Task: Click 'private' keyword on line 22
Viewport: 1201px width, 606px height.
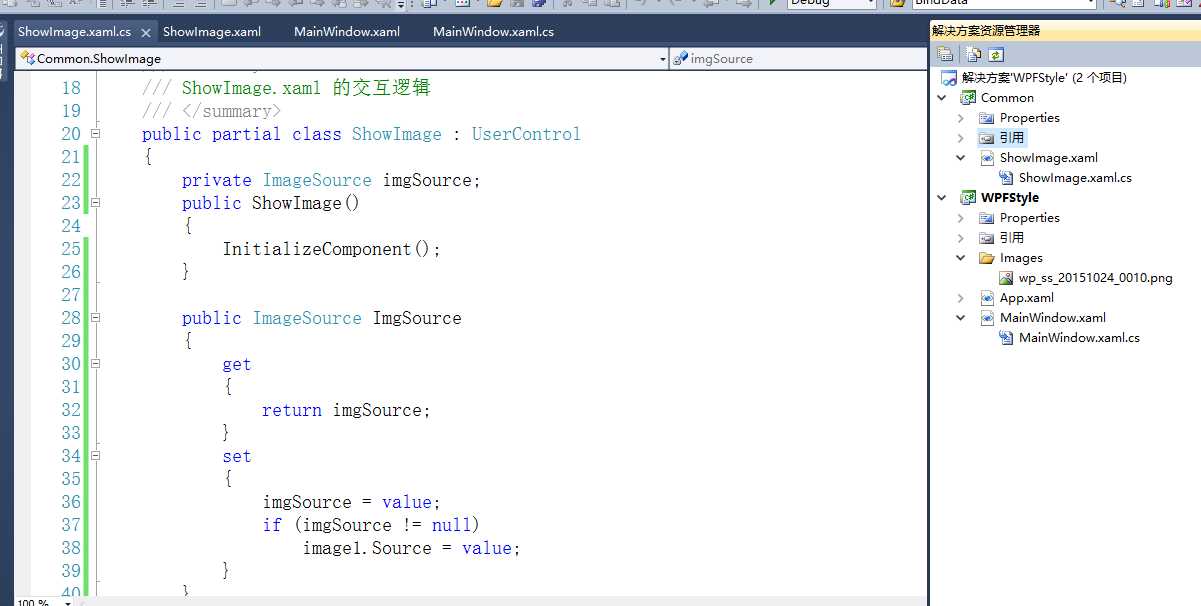Action: point(217,180)
